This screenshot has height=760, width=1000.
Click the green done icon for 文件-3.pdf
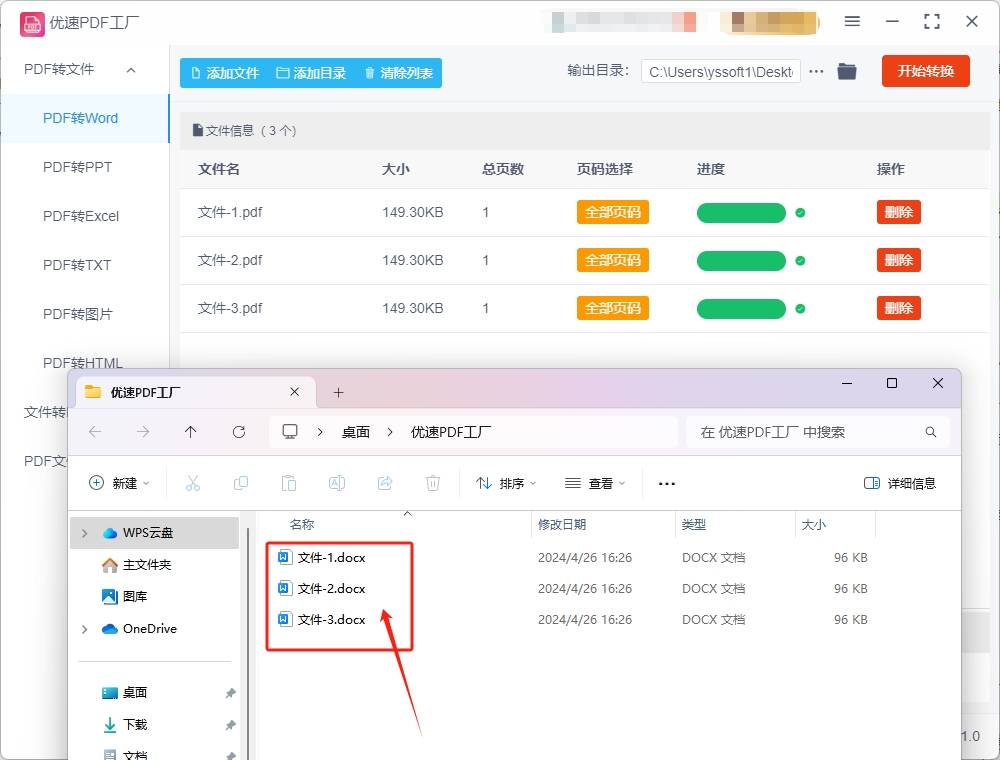tap(800, 309)
